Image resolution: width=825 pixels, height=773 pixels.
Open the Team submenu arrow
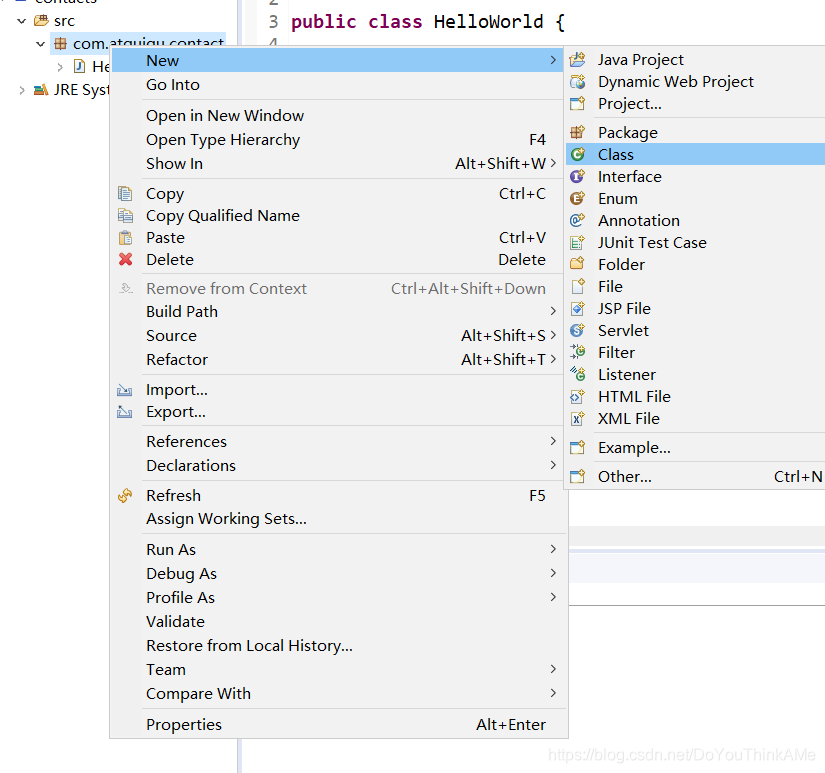(553, 669)
